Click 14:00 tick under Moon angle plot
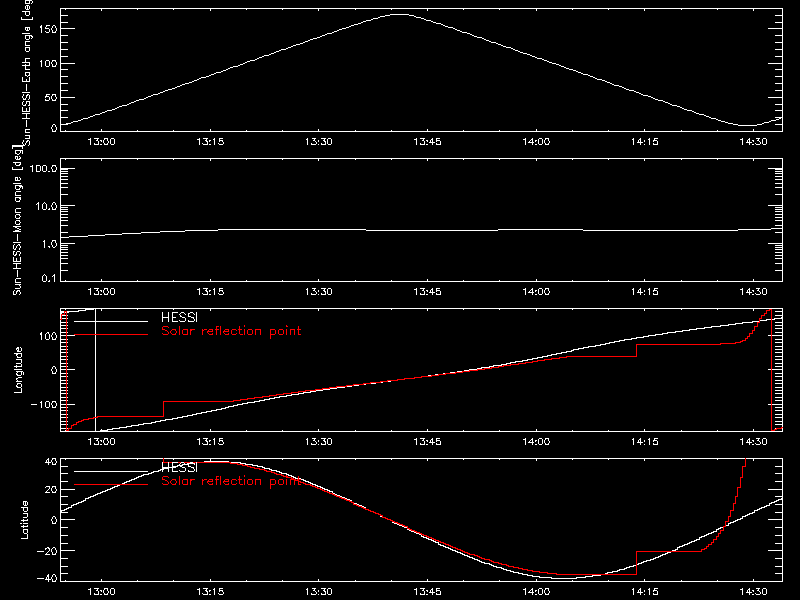This screenshot has width=800, height=600. 536,292
